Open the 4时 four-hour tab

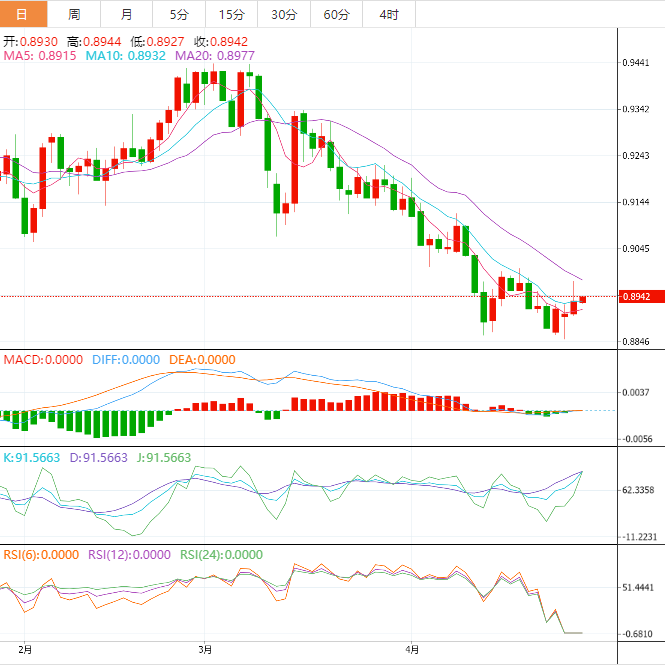tap(388, 14)
